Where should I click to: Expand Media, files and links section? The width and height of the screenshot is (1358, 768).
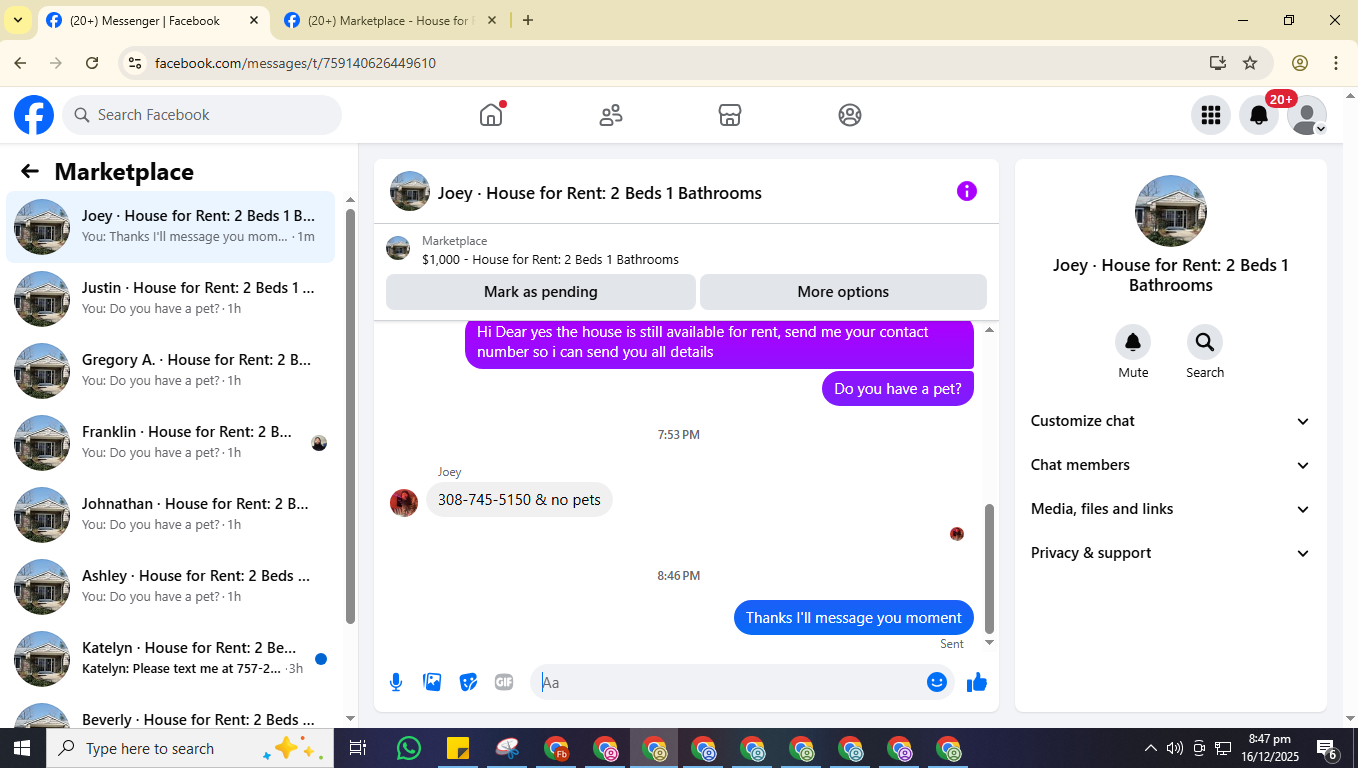(1171, 509)
